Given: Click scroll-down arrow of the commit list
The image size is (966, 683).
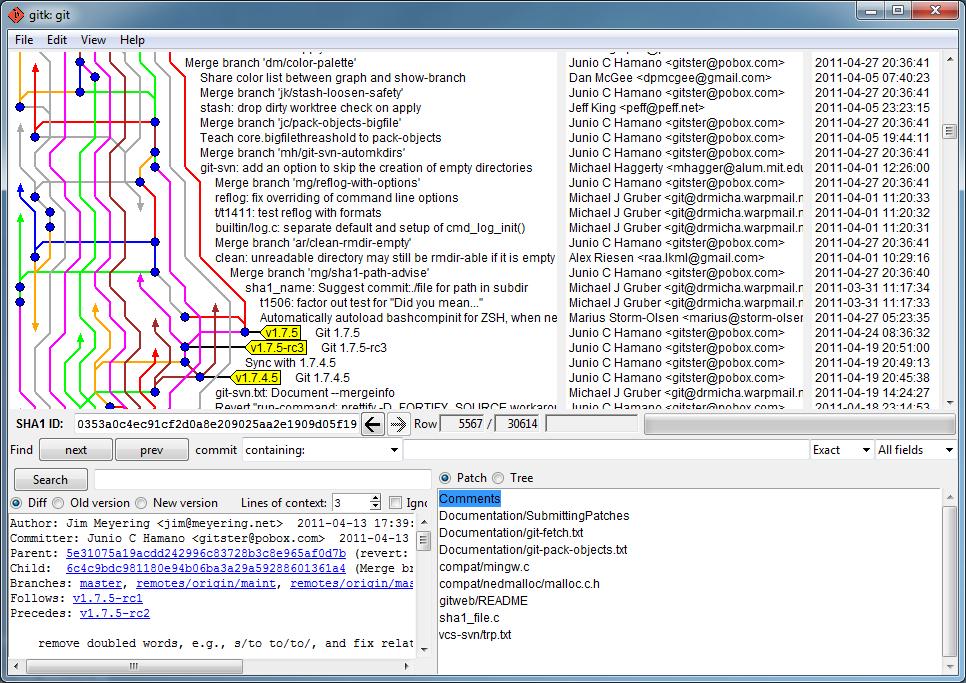Looking at the screenshot, I should tap(949, 403).
